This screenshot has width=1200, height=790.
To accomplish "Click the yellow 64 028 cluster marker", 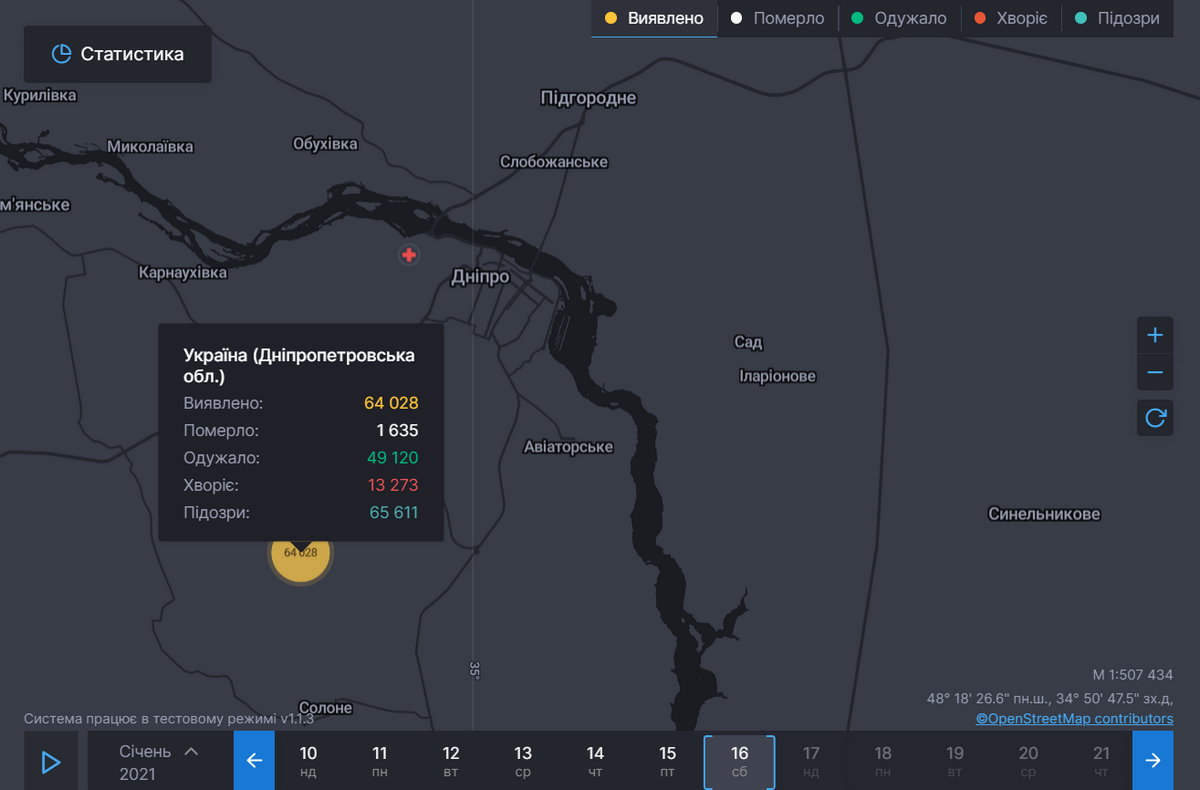I will point(300,553).
